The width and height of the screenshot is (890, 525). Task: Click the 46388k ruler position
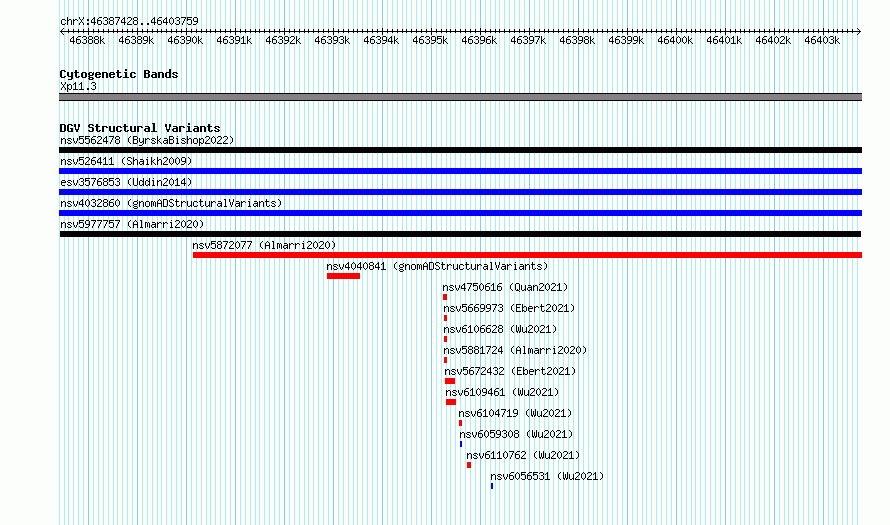(x=87, y=40)
